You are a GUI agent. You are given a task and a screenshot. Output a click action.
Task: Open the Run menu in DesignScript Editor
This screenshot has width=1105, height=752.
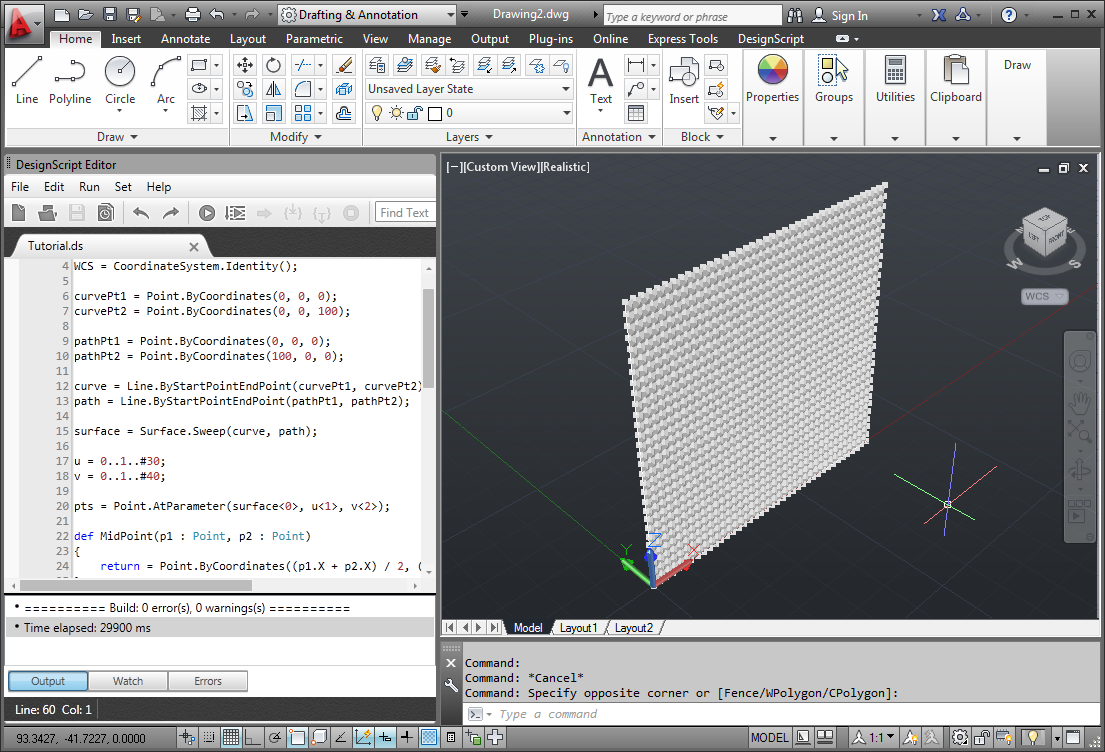(x=89, y=187)
